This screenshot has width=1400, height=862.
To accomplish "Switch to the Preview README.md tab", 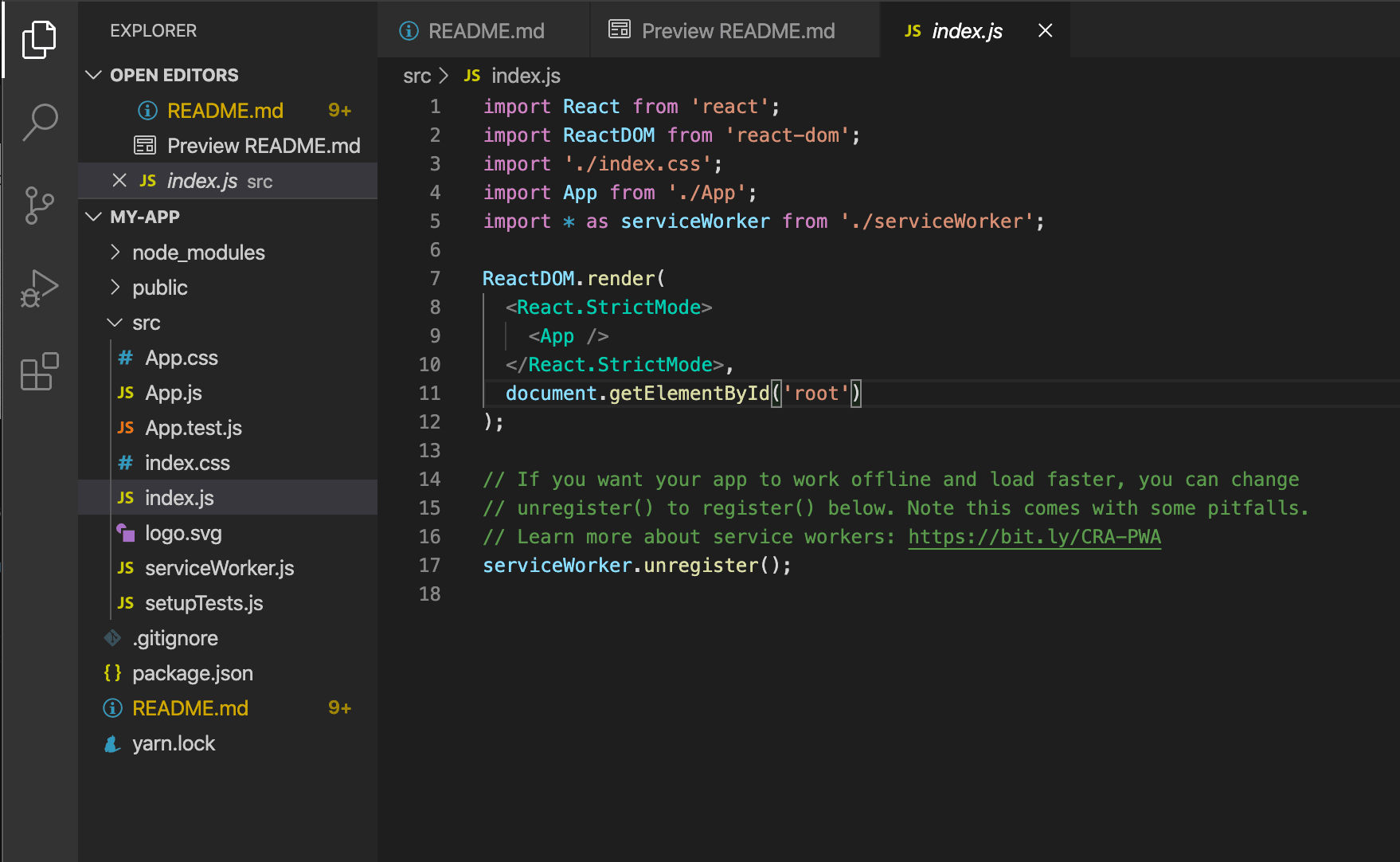I will (x=737, y=30).
